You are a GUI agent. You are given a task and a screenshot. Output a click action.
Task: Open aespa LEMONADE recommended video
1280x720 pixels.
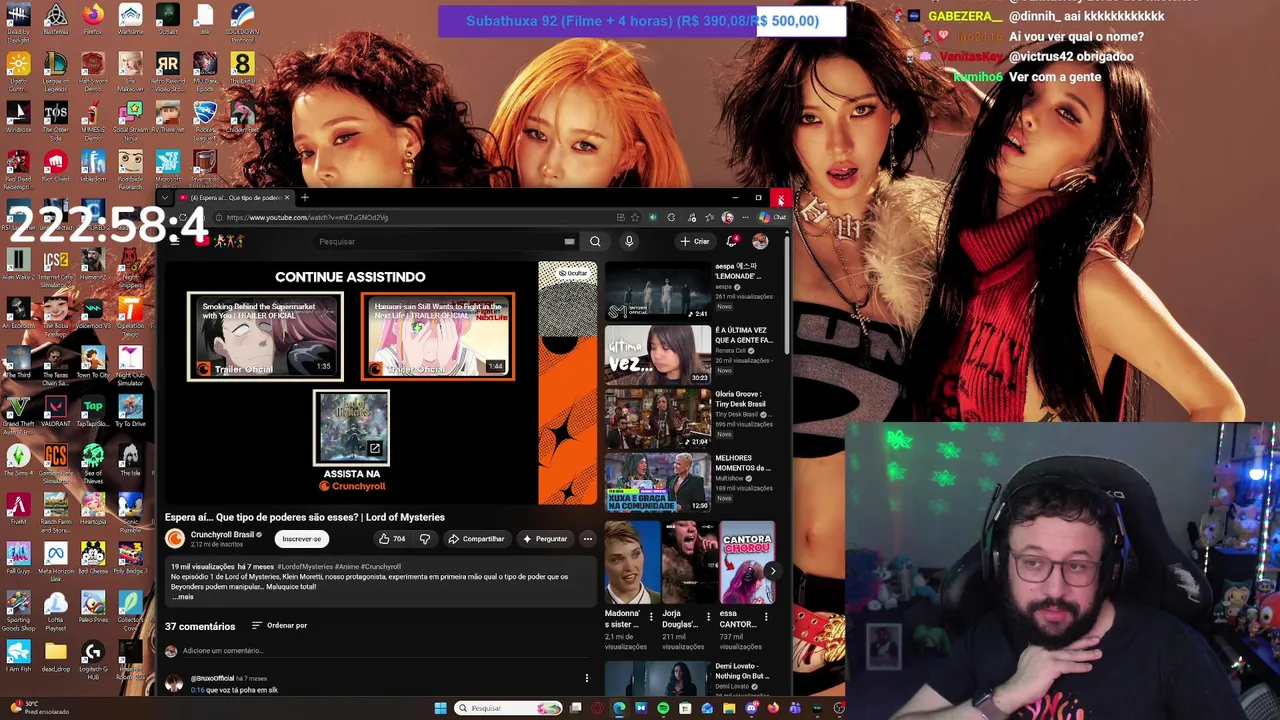(658, 291)
